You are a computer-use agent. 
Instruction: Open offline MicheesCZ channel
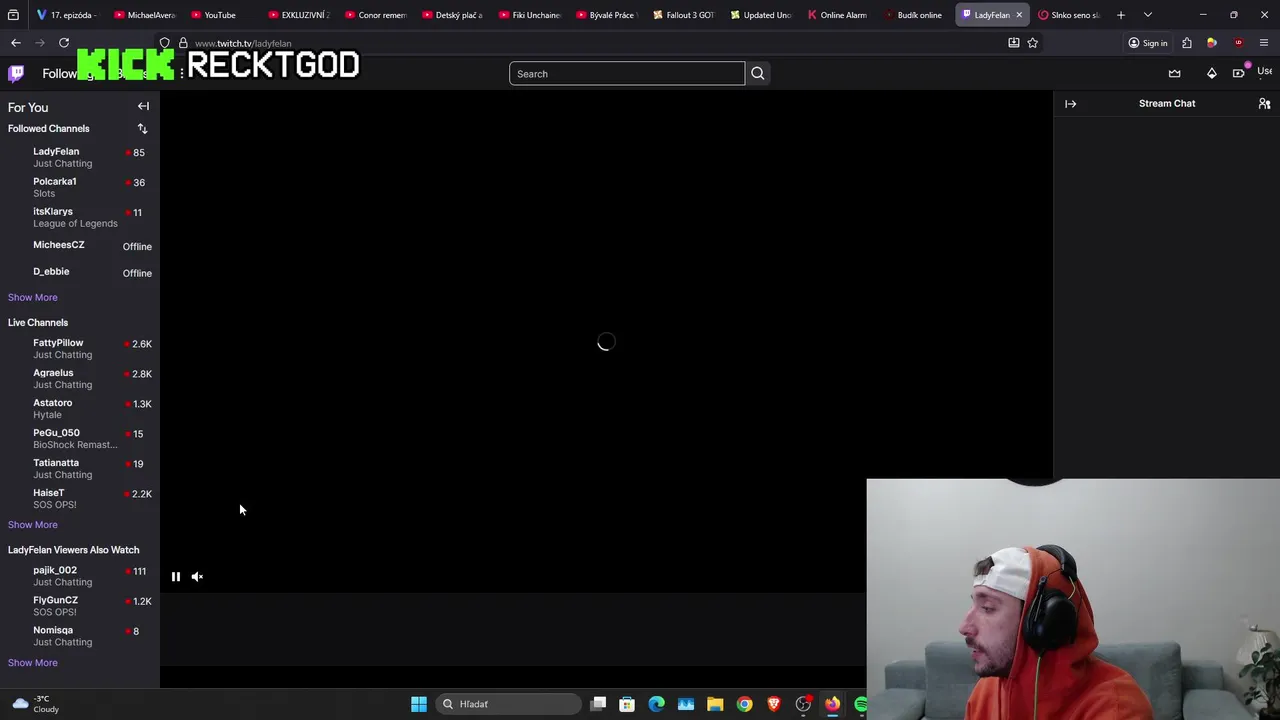point(80,246)
